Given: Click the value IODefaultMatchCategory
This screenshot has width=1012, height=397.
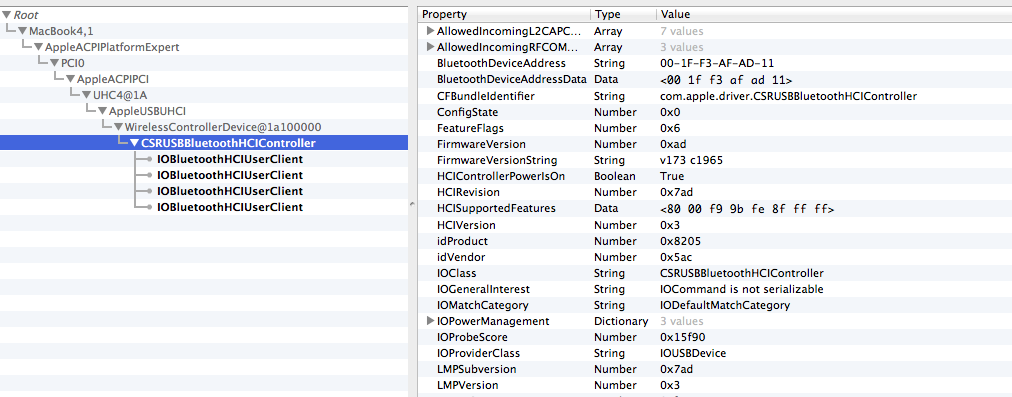Looking at the screenshot, I should point(725,305).
